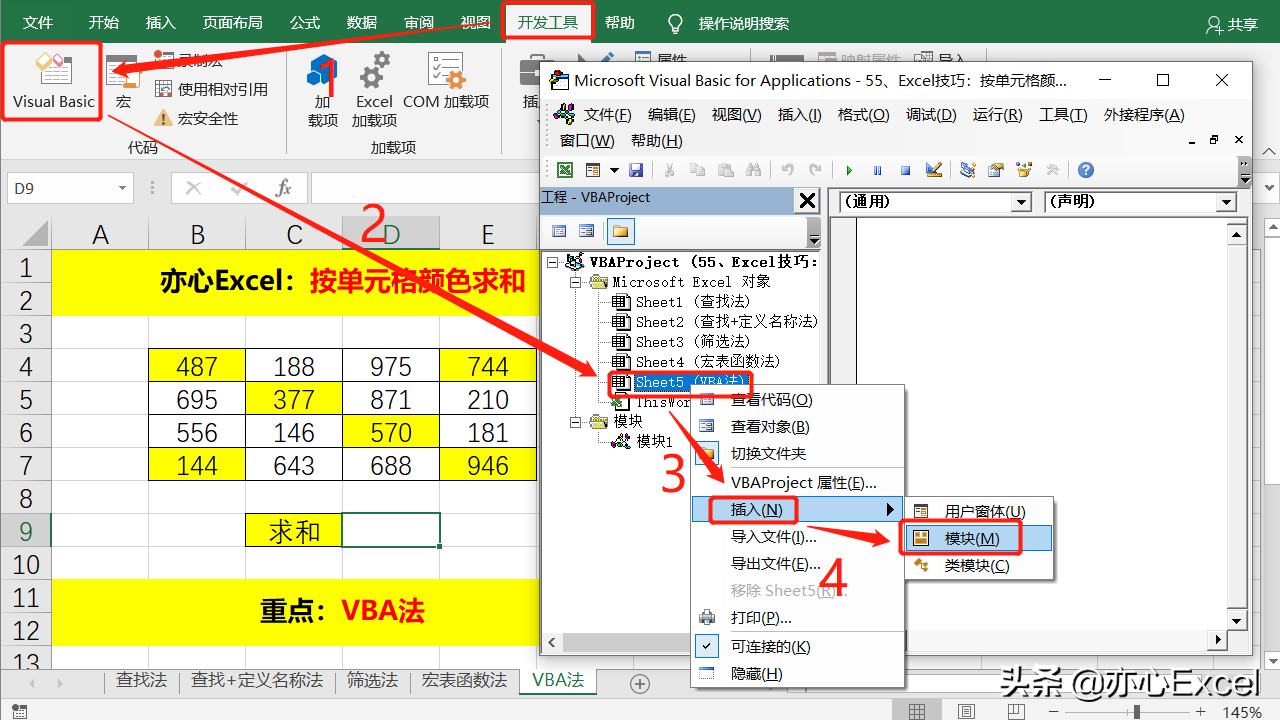This screenshot has height=720, width=1280.
Task: Open VBAProject 属性(E)... from context menu
Action: tap(798, 483)
